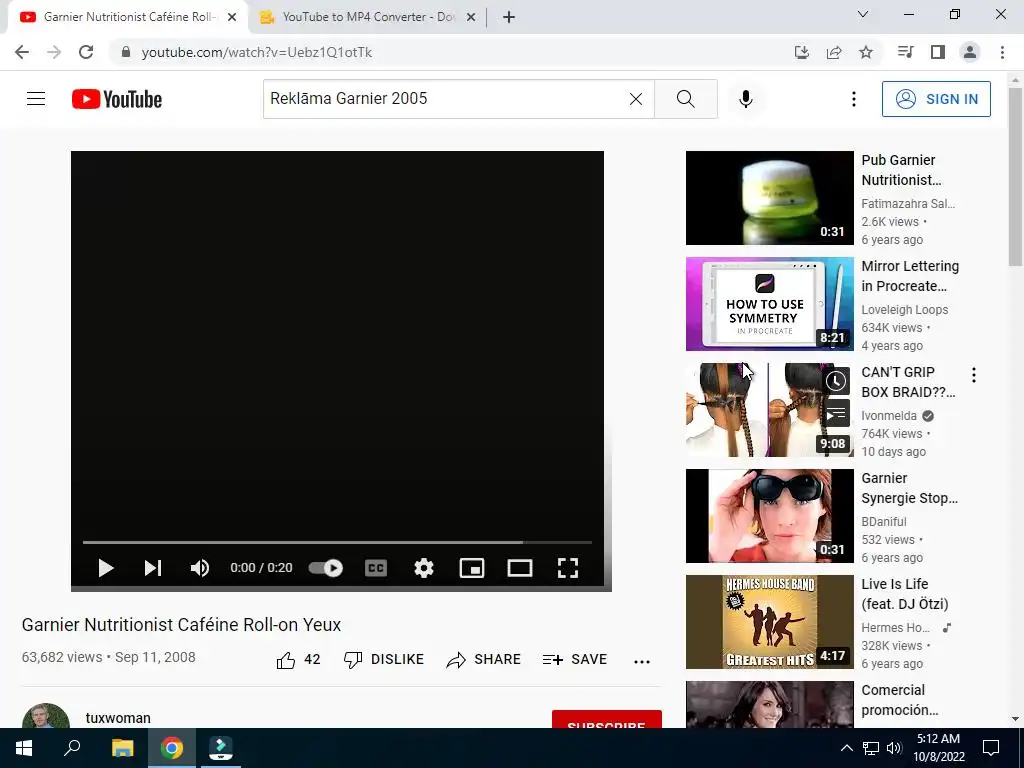Close the Garnier Nutritionist tab

click(x=232, y=17)
